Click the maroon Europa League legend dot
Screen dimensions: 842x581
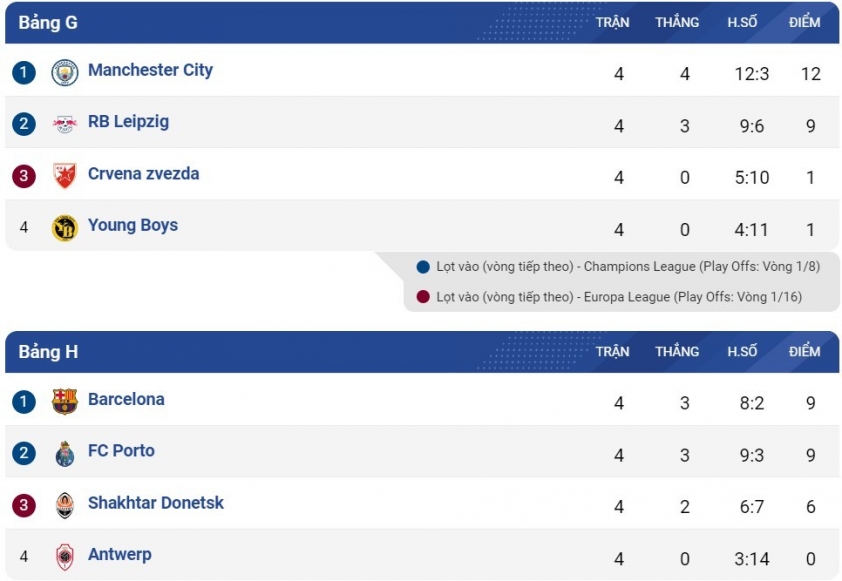(x=423, y=296)
